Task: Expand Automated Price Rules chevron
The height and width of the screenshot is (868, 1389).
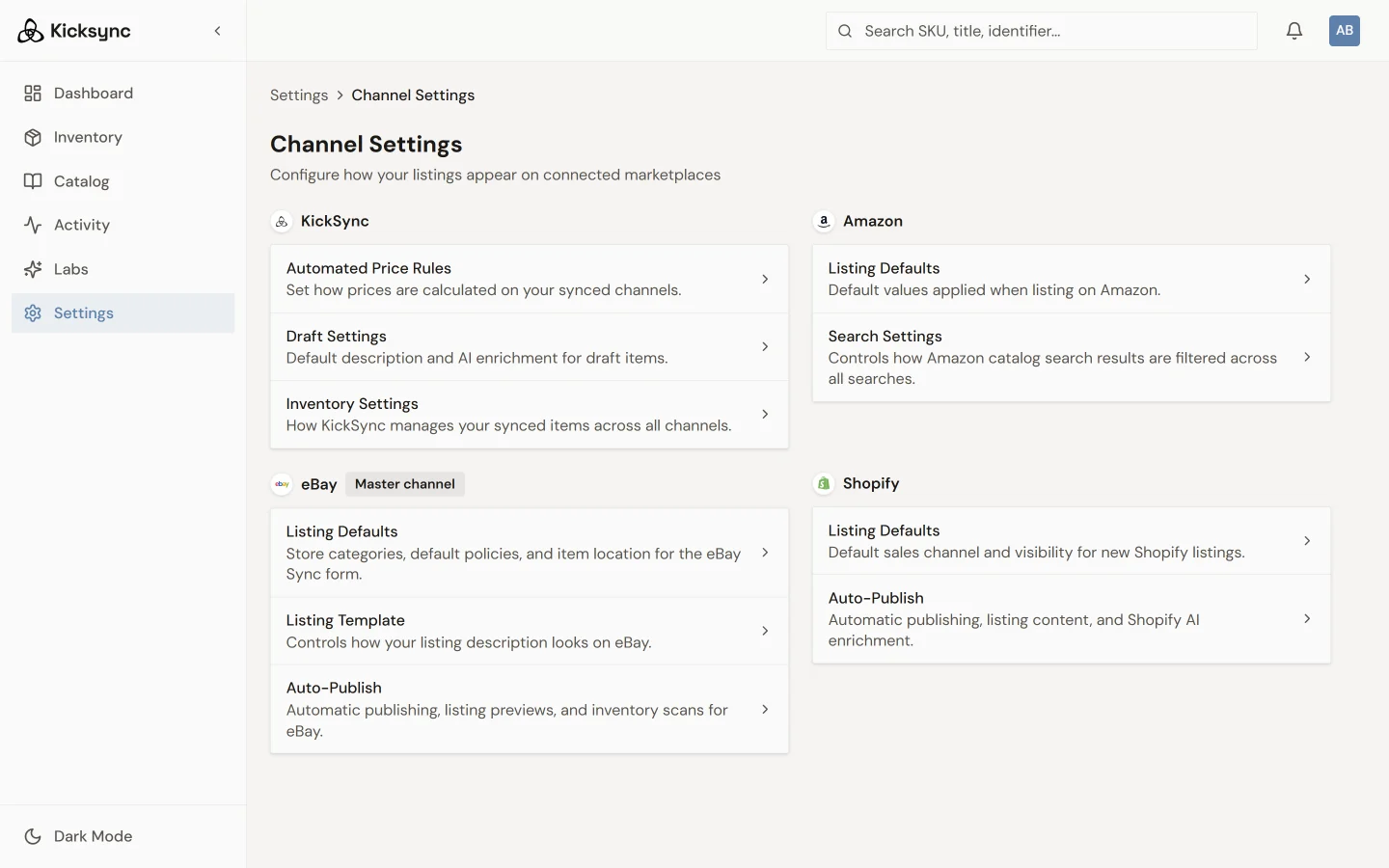Action: 765,279
